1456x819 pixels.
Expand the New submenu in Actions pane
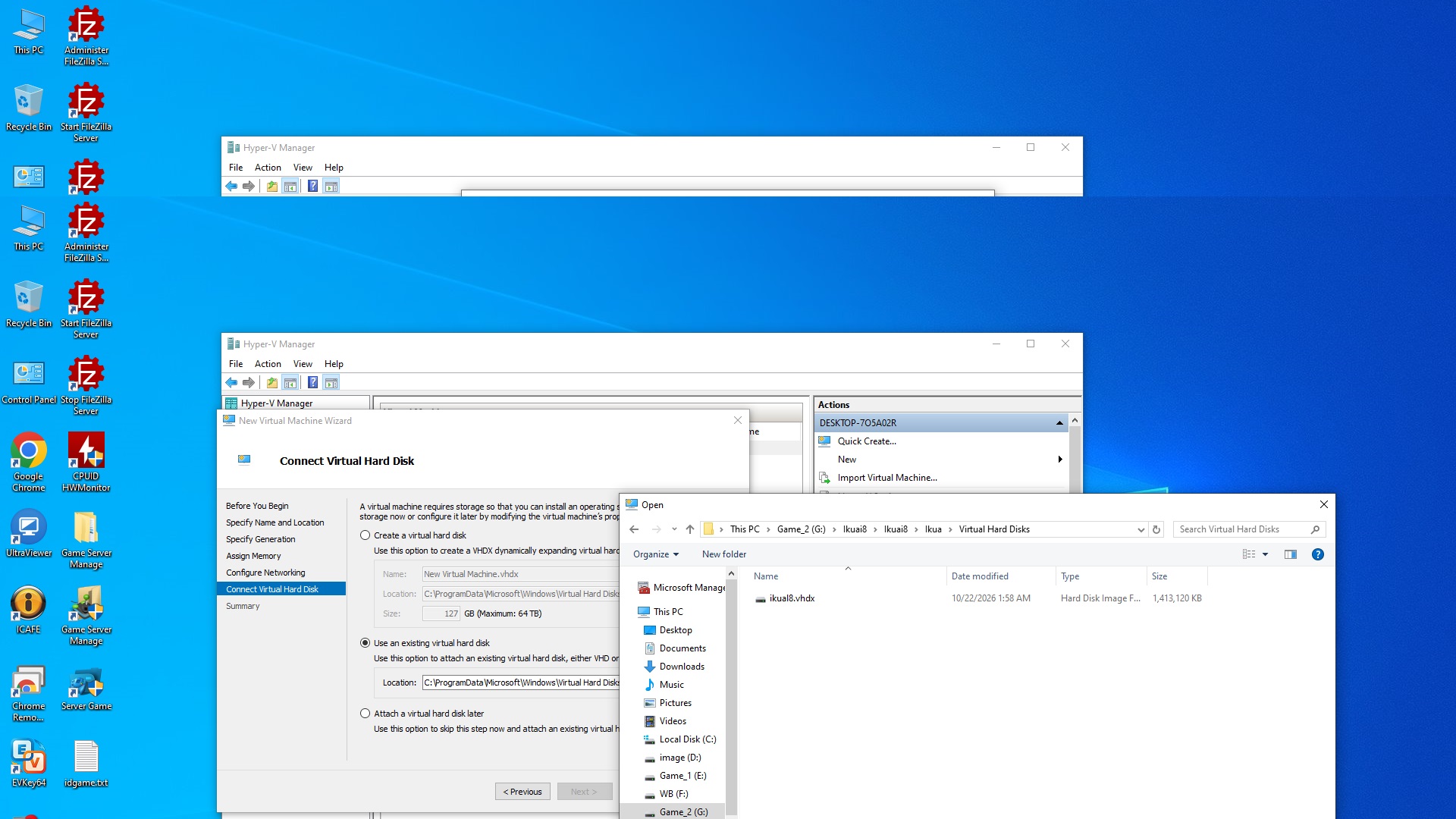pyautogui.click(x=1060, y=460)
